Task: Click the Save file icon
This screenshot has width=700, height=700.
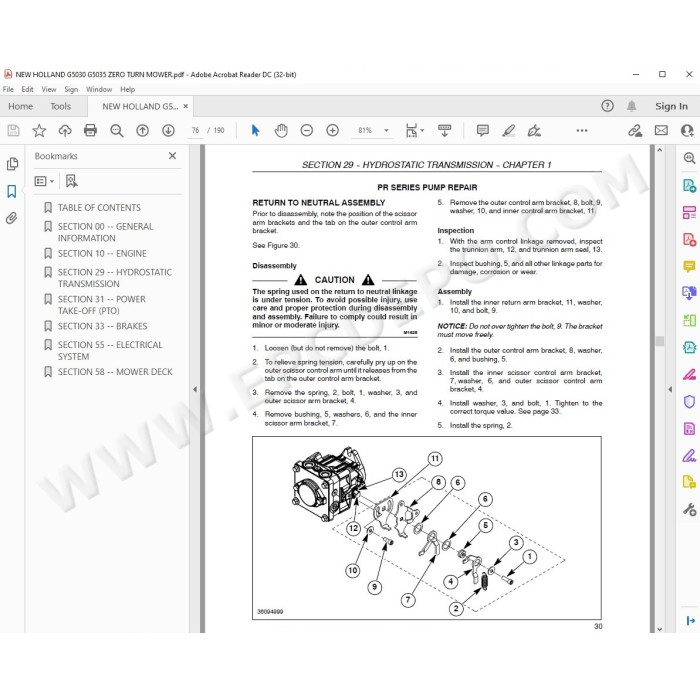Action: pyautogui.click(x=13, y=130)
